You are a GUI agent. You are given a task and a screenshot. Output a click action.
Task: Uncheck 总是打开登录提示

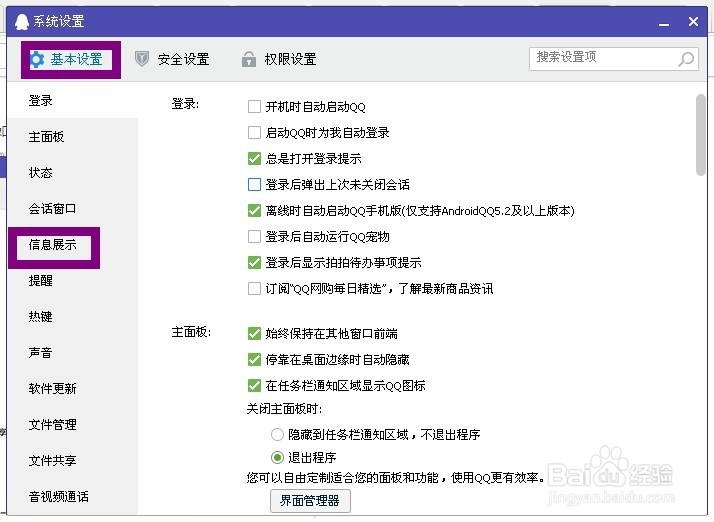coord(254,159)
